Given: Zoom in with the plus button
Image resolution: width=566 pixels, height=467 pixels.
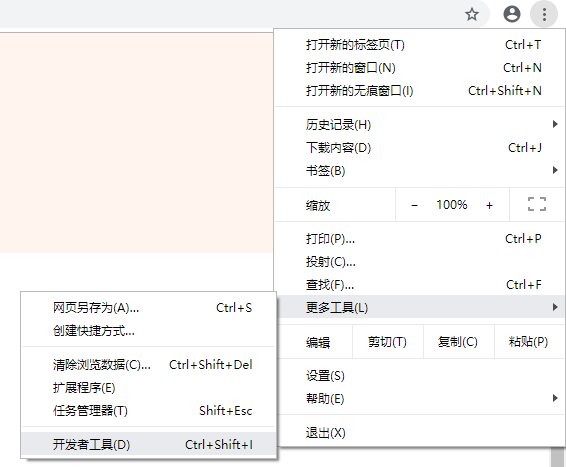Looking at the screenshot, I should coord(489,205).
